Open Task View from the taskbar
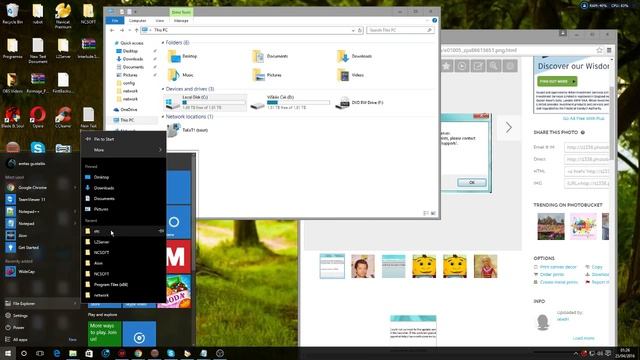The height and width of the screenshot is (360, 640). coord(40,353)
